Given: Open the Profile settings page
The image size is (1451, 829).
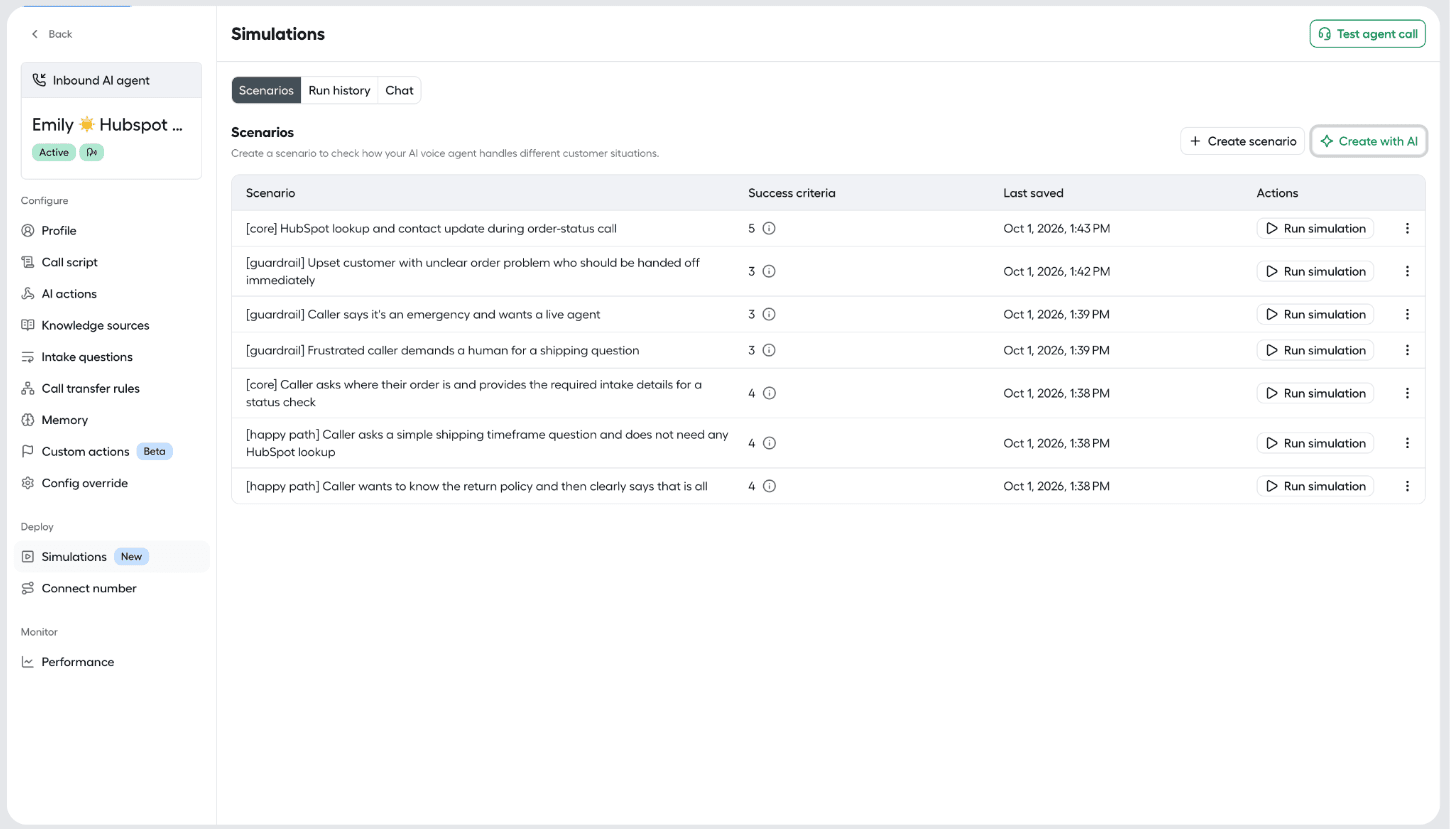Looking at the screenshot, I should [58, 230].
